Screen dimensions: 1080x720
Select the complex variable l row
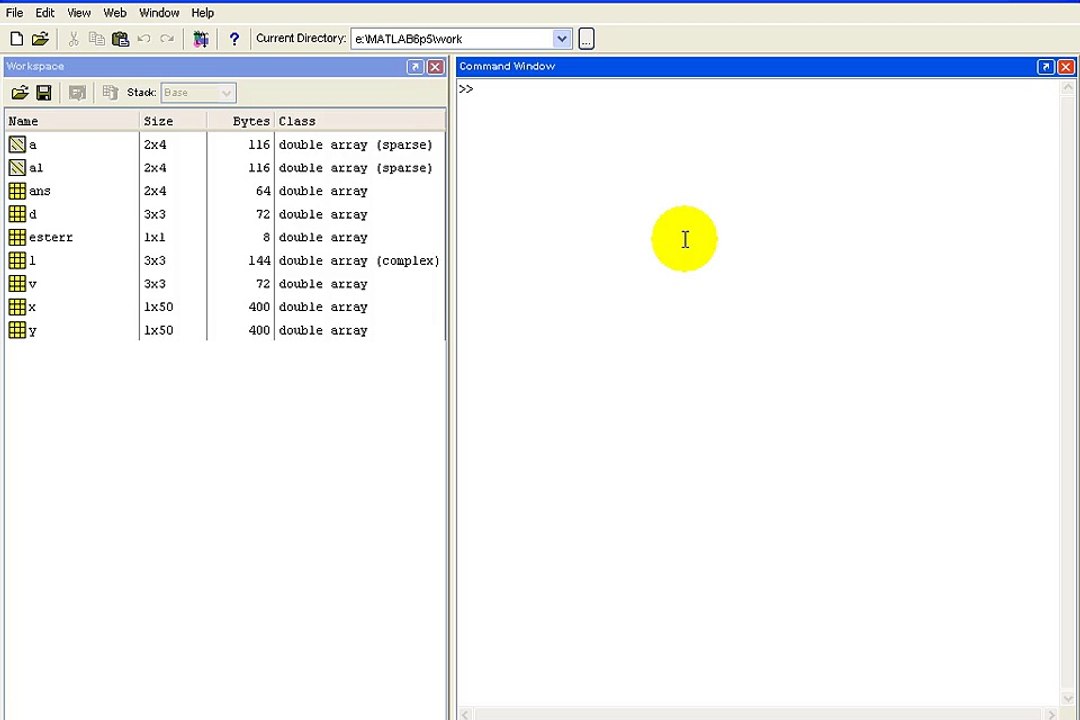click(225, 260)
